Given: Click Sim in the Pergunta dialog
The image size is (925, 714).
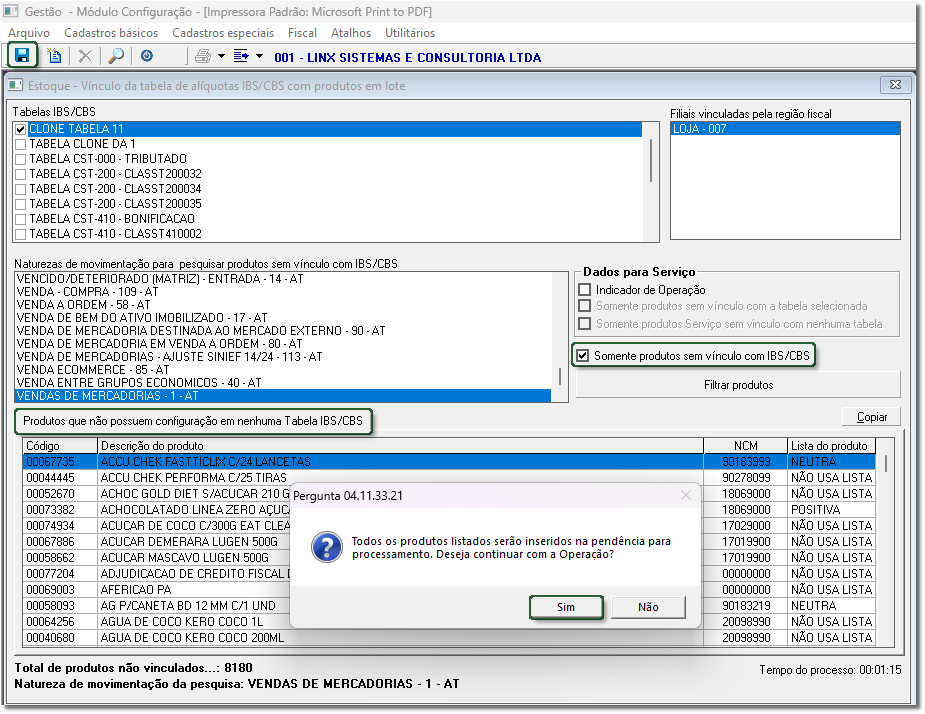Looking at the screenshot, I should click(x=566, y=607).
